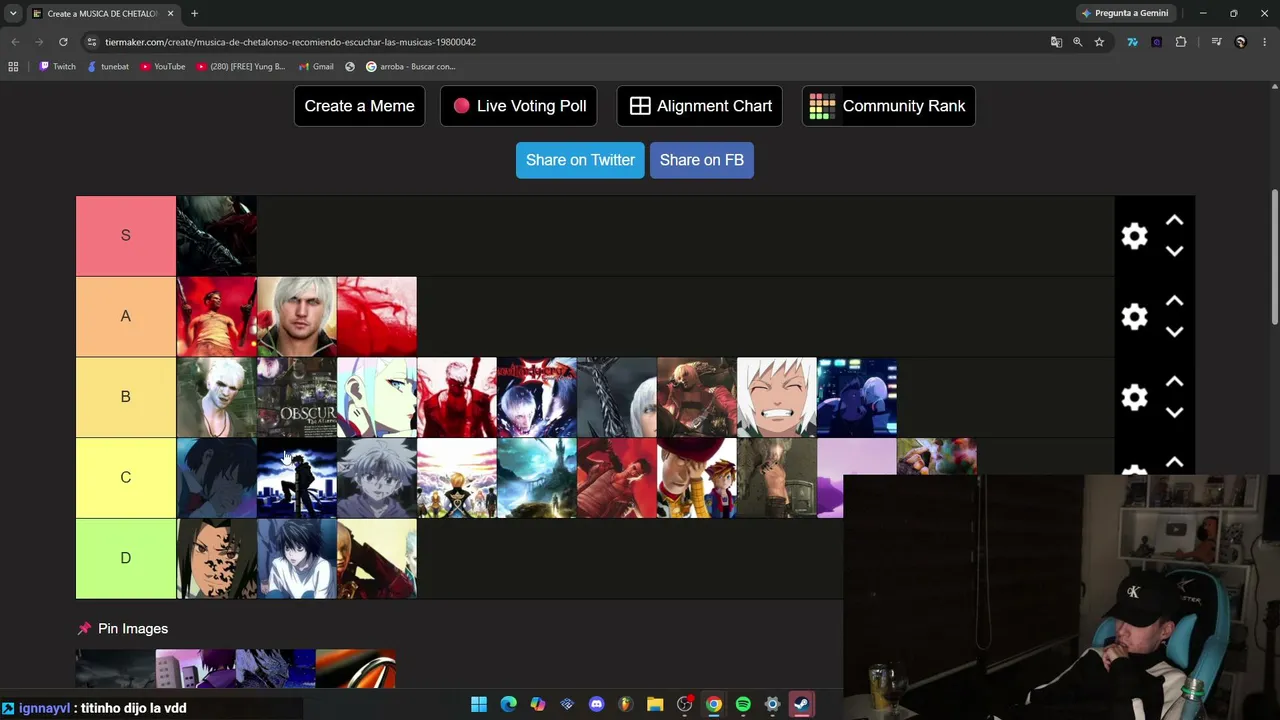Open settings gear for the A tier row
Image resolution: width=1280 pixels, height=720 pixels.
(x=1134, y=317)
